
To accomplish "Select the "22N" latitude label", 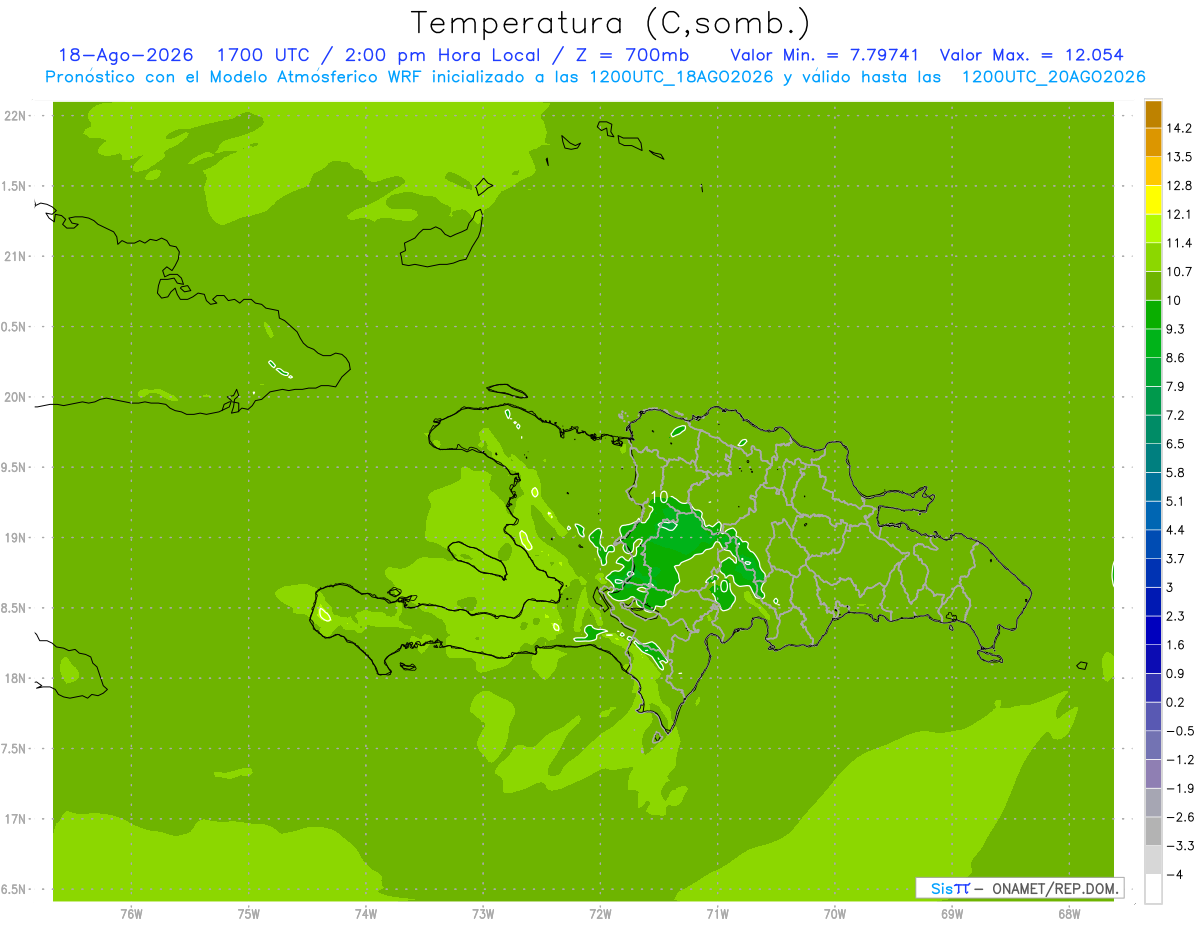I will [17, 116].
